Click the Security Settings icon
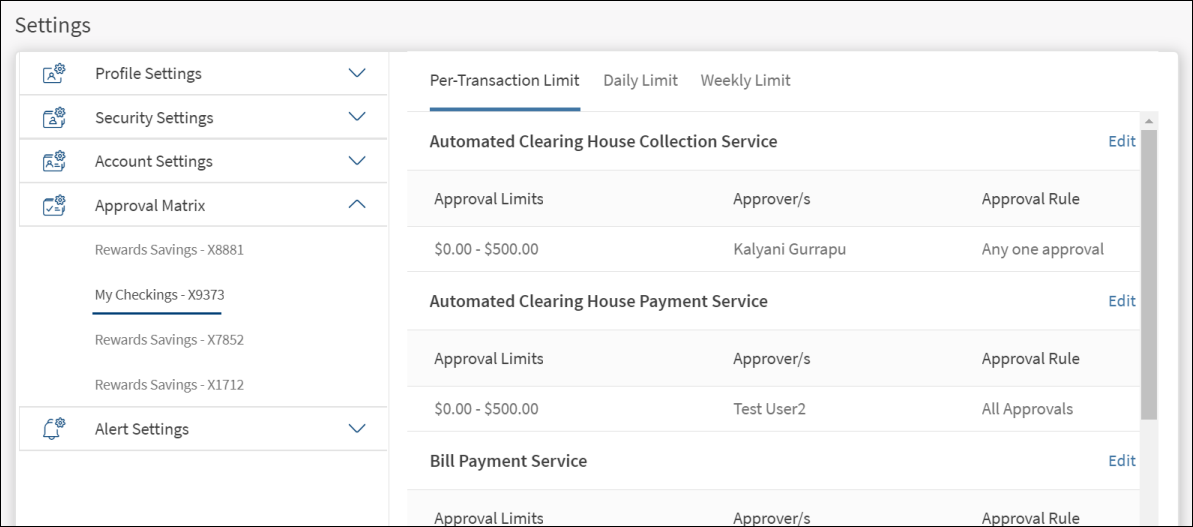1193x527 pixels. pos(54,118)
